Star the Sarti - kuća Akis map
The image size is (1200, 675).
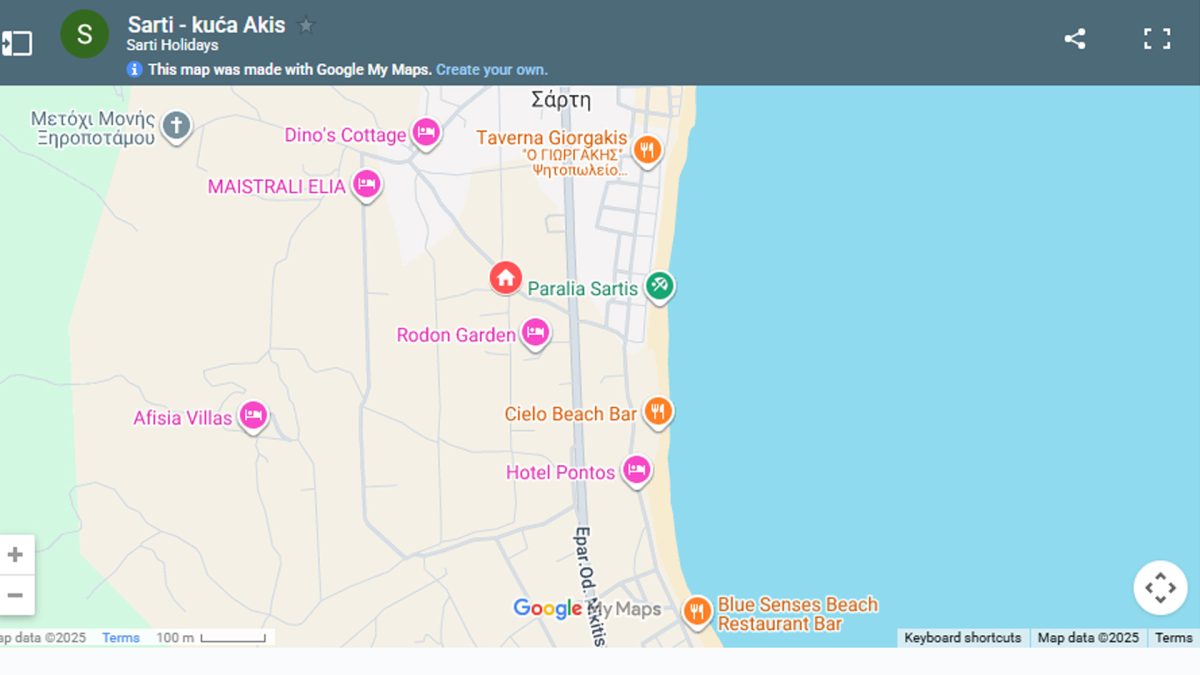pos(306,26)
